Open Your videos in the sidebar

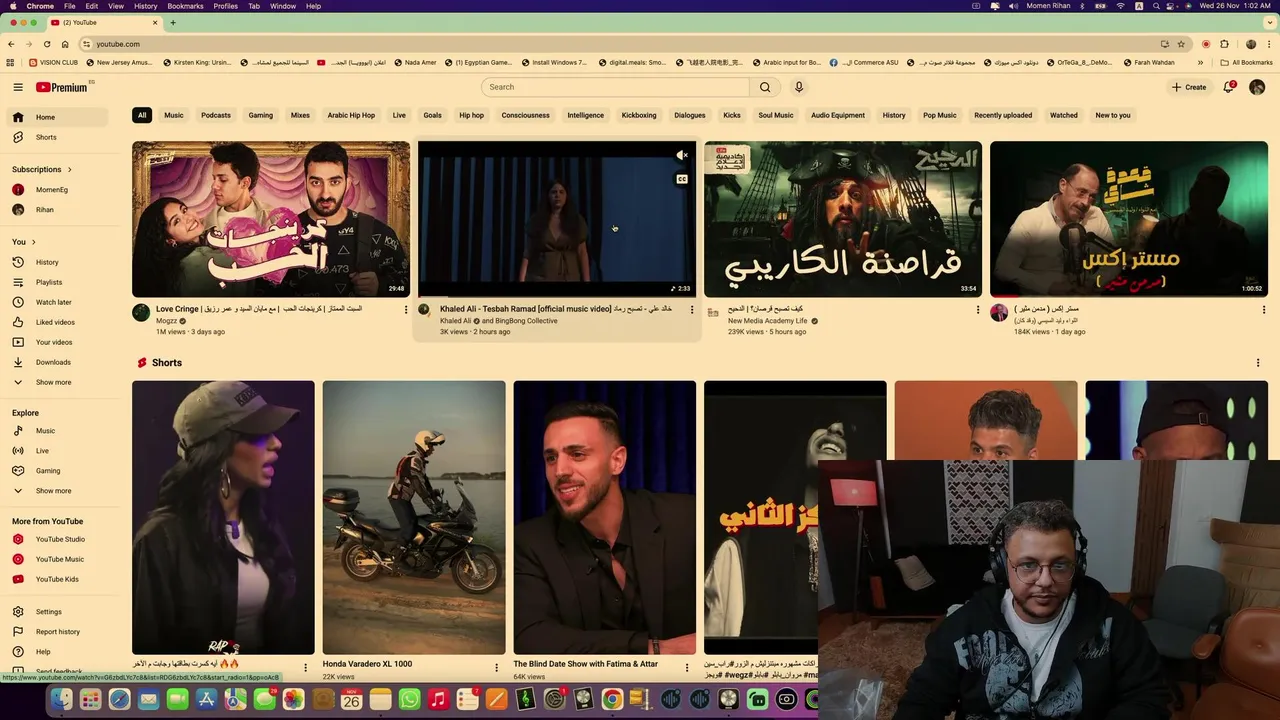point(58,342)
